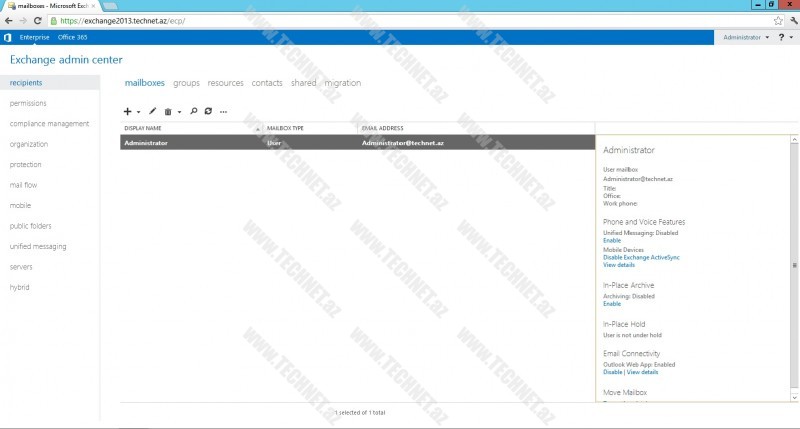Click the edit pencil icon
The width and height of the screenshot is (800, 429).
[152, 111]
